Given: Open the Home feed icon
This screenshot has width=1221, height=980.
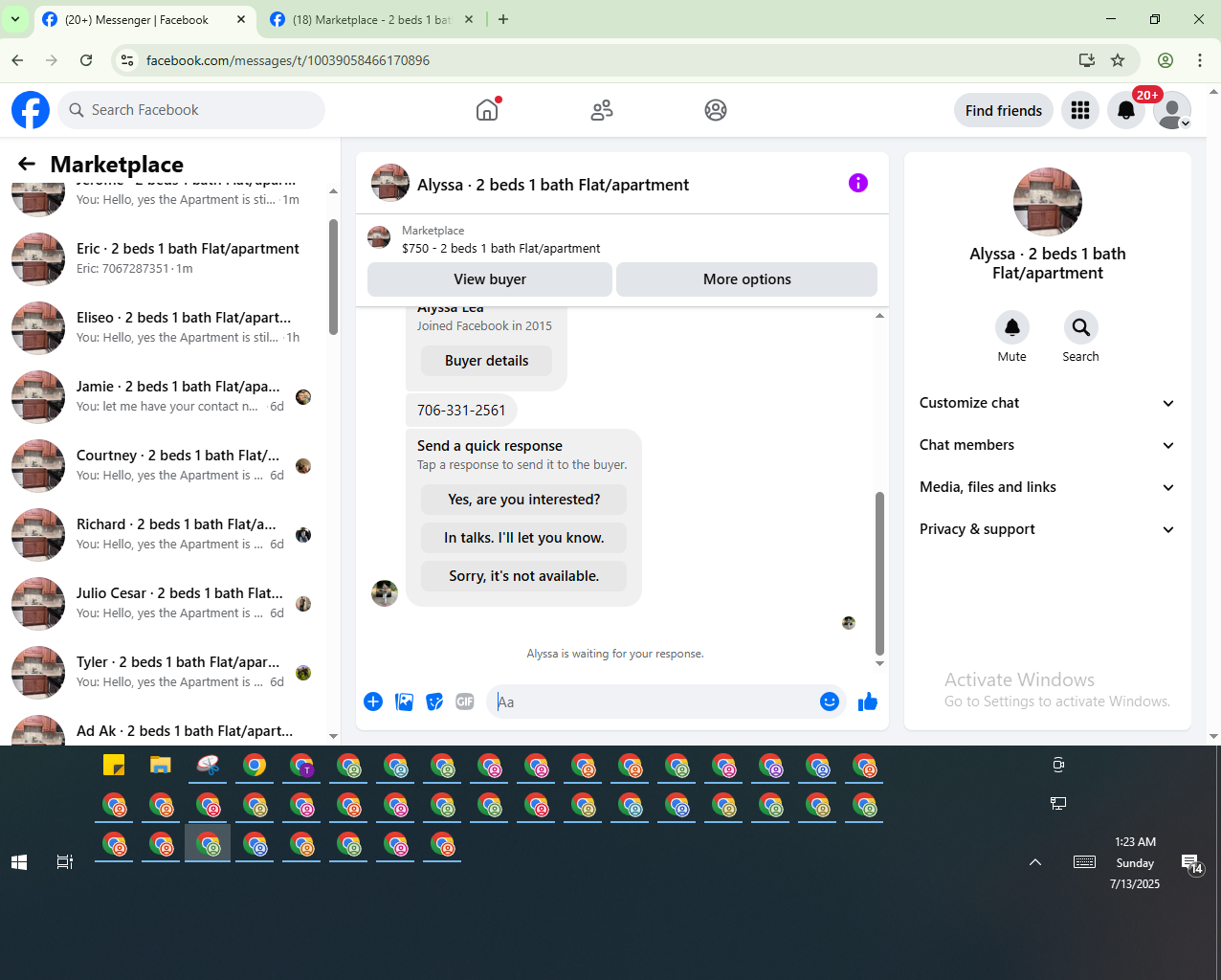Looking at the screenshot, I should click(x=487, y=110).
